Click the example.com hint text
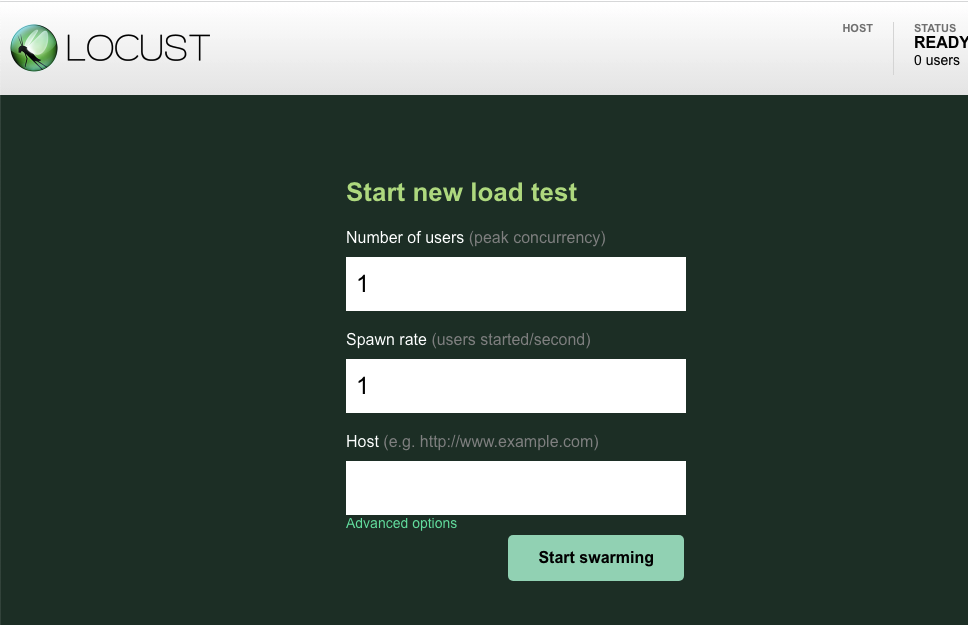The width and height of the screenshot is (968, 625). pos(491,442)
